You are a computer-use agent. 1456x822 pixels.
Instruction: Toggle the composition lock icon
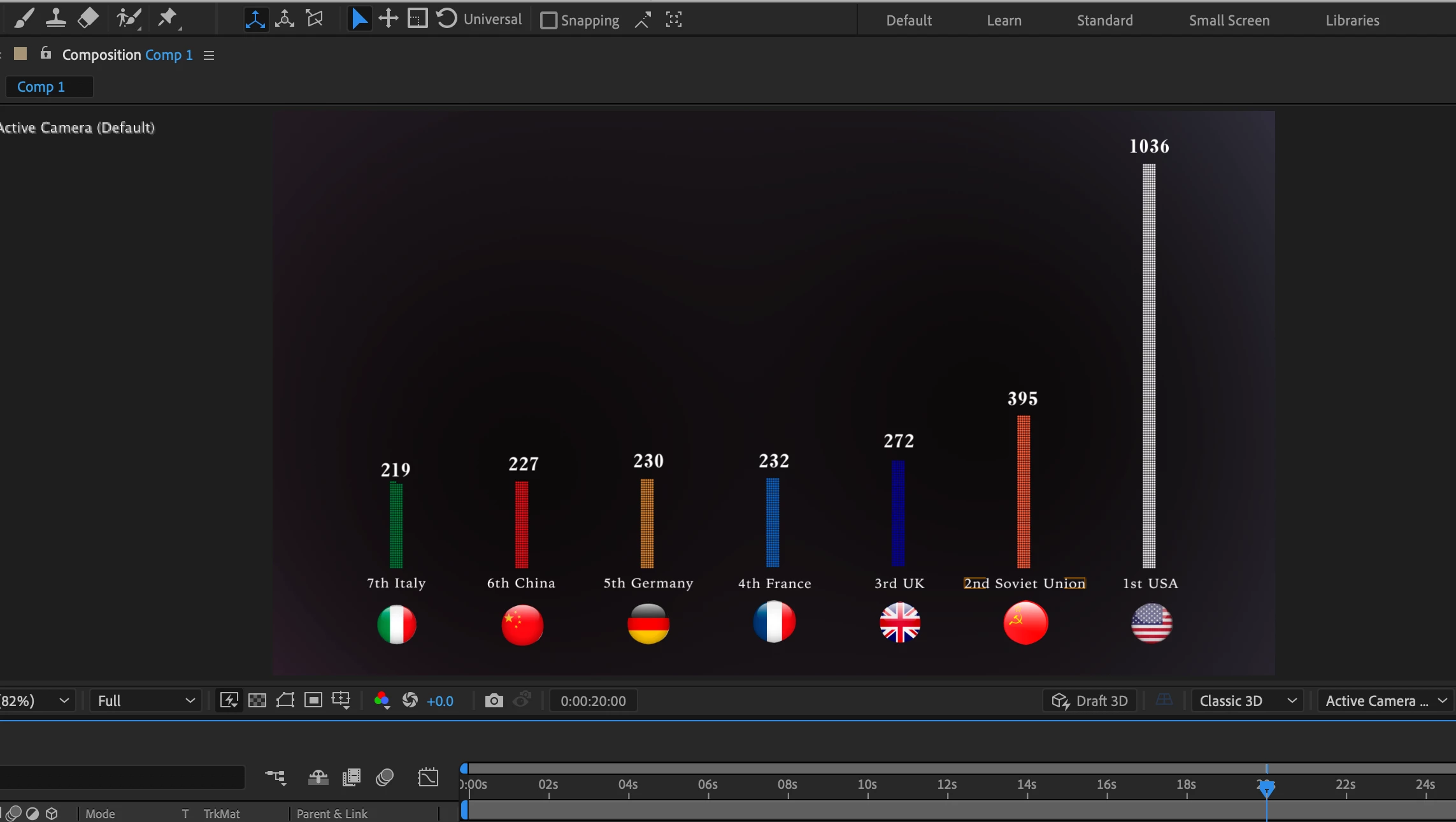click(x=45, y=54)
